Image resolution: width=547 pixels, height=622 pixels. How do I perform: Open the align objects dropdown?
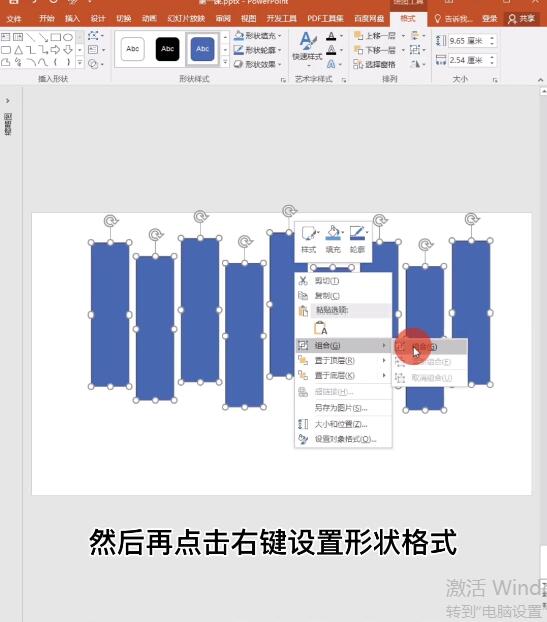coord(418,36)
